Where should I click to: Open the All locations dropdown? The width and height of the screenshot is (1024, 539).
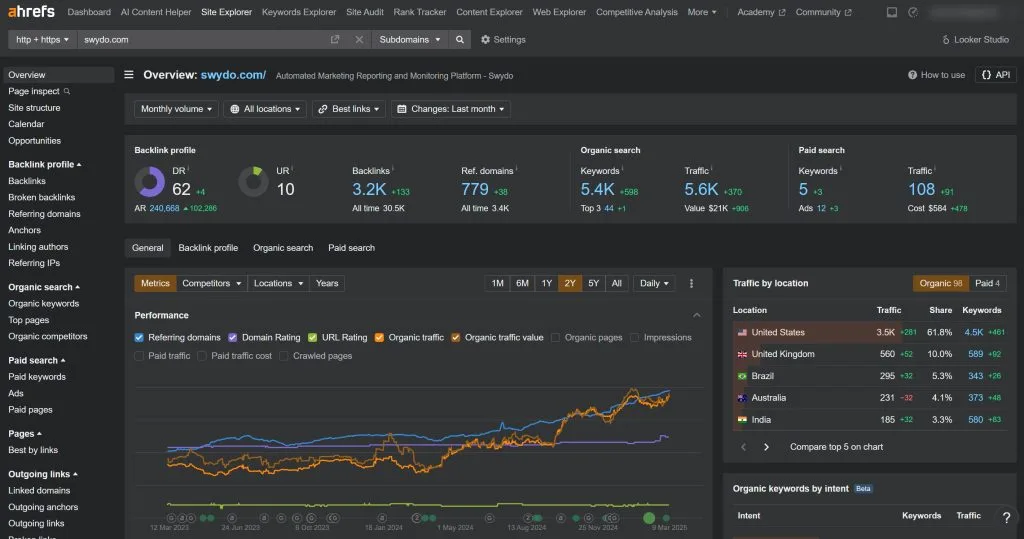[x=265, y=109]
